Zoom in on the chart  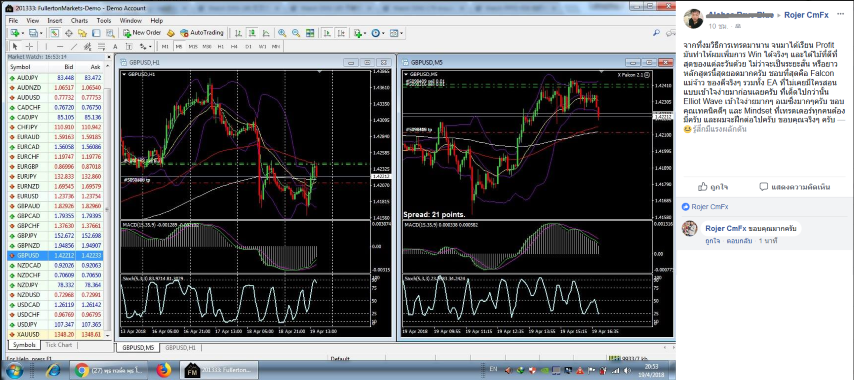[x=282, y=33]
